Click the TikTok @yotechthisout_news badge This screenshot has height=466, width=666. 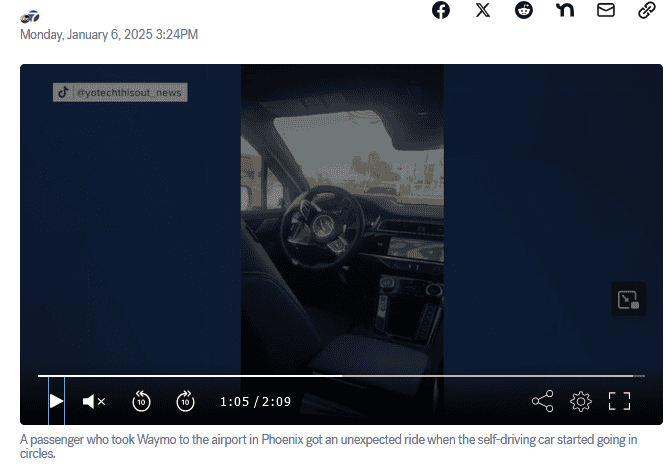120,92
